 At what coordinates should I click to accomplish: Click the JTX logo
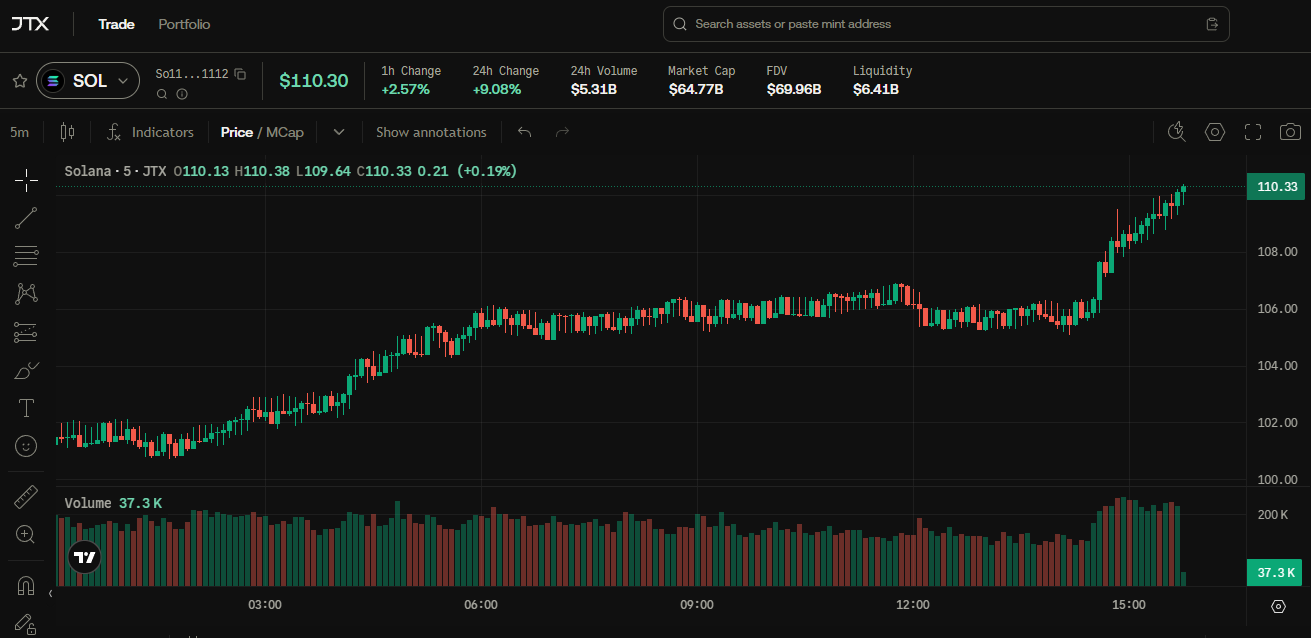(x=30, y=23)
